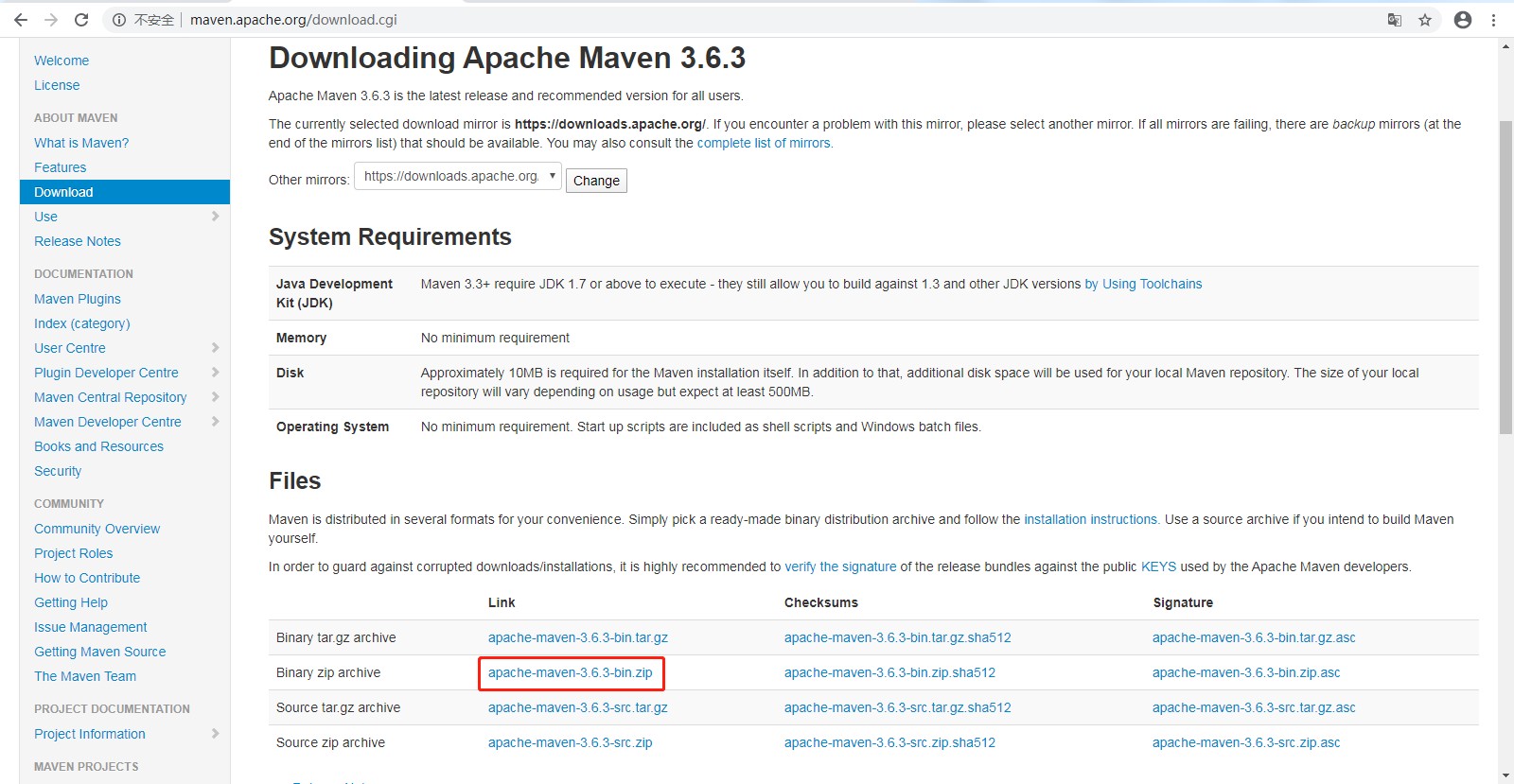Viewport: 1514px width, 784px height.
Task: Expand the Use submenu chevron
Action: click(216, 217)
